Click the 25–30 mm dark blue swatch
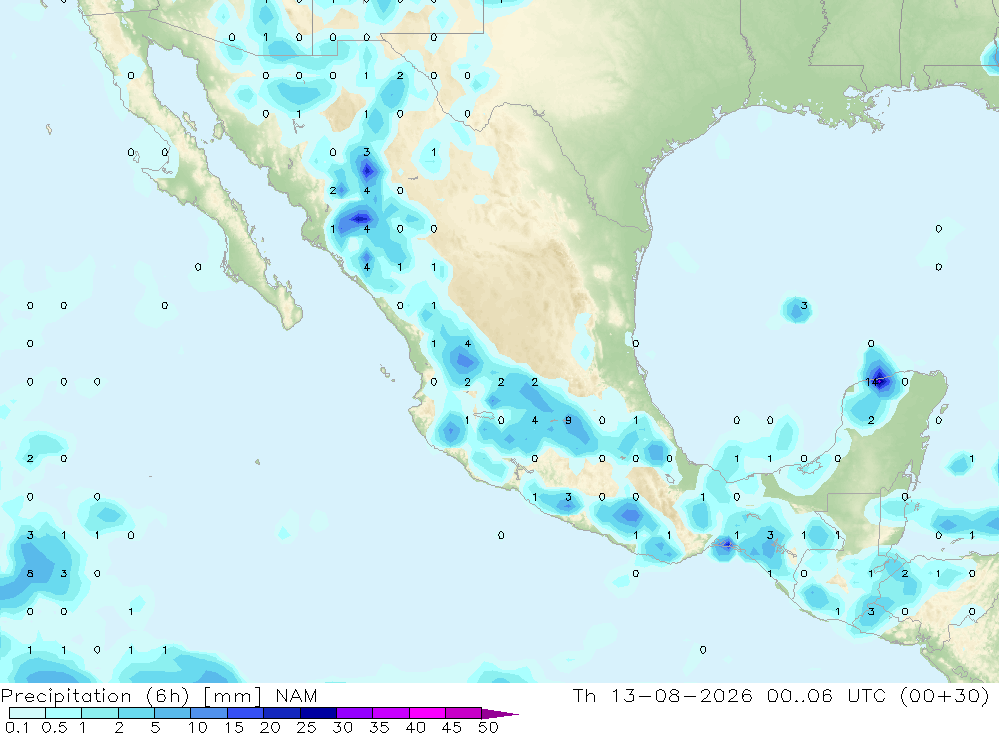Screen dimensions: 1000x733 tap(318, 713)
